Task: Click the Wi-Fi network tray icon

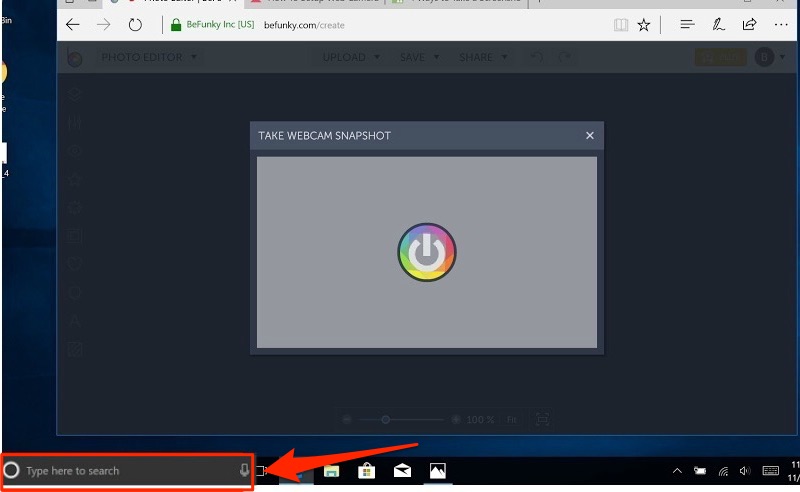Action: (x=723, y=471)
